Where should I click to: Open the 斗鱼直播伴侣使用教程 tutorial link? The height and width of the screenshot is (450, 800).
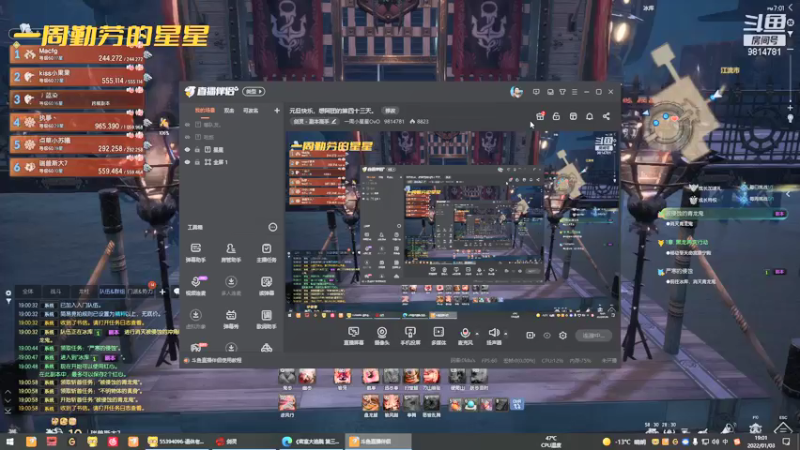[x=216, y=360]
